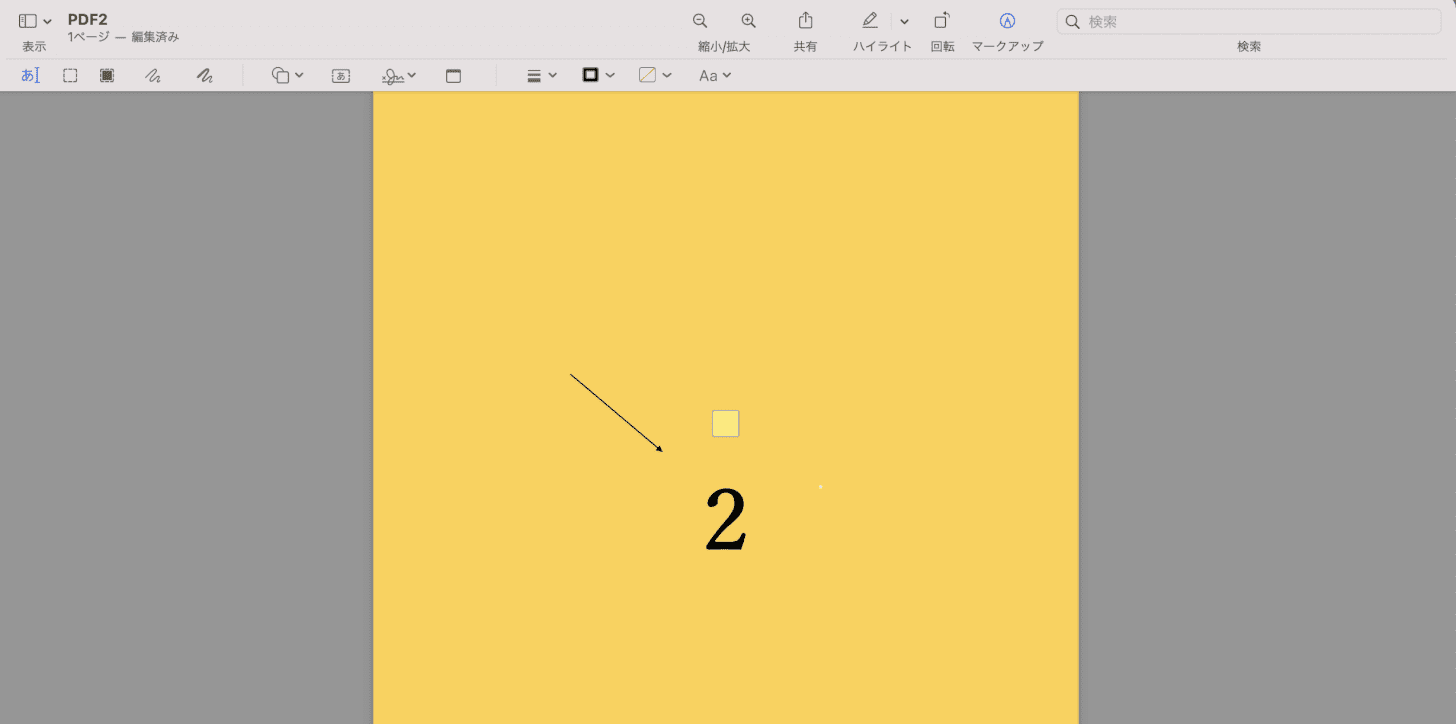Click the 1ページ — 編集済み subtitle
The image size is (1456, 724).
pyautogui.click(x=123, y=37)
